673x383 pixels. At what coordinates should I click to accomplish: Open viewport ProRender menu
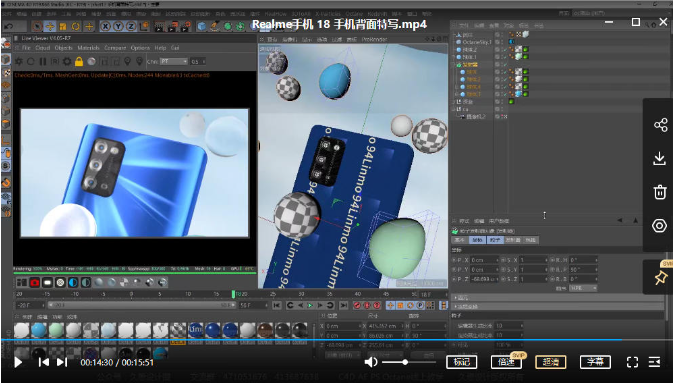tap(374, 39)
